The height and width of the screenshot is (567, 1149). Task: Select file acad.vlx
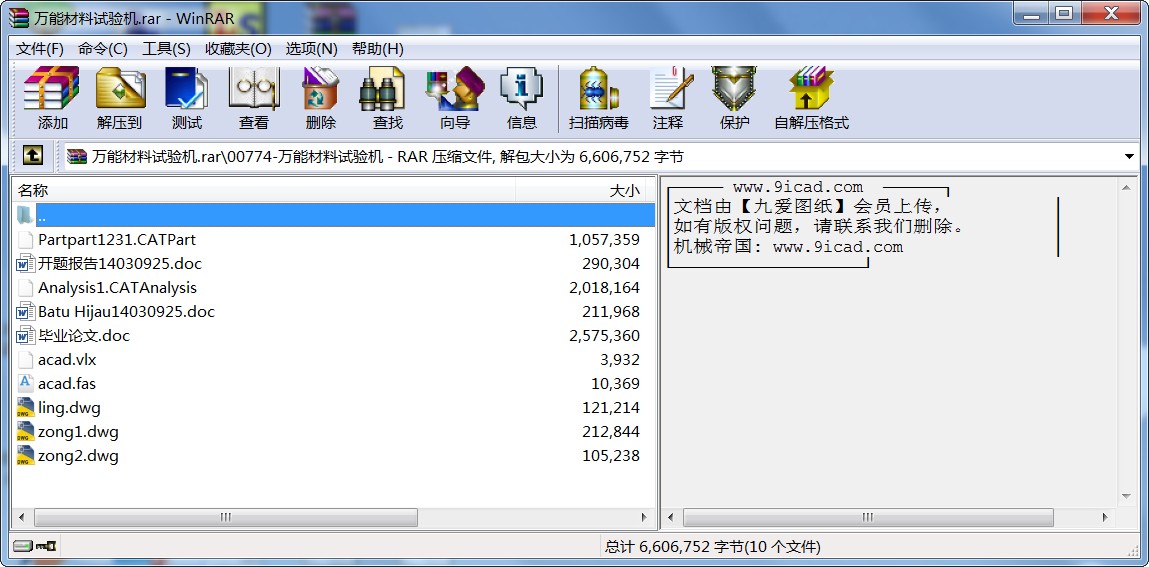[x=67, y=360]
